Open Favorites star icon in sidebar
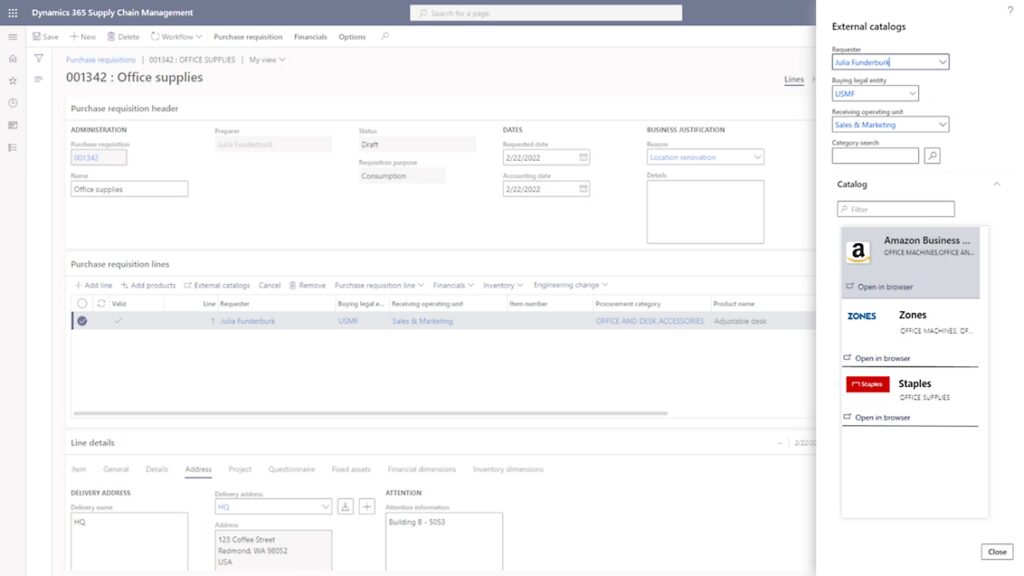Image resolution: width=1024 pixels, height=576 pixels. coord(13,81)
